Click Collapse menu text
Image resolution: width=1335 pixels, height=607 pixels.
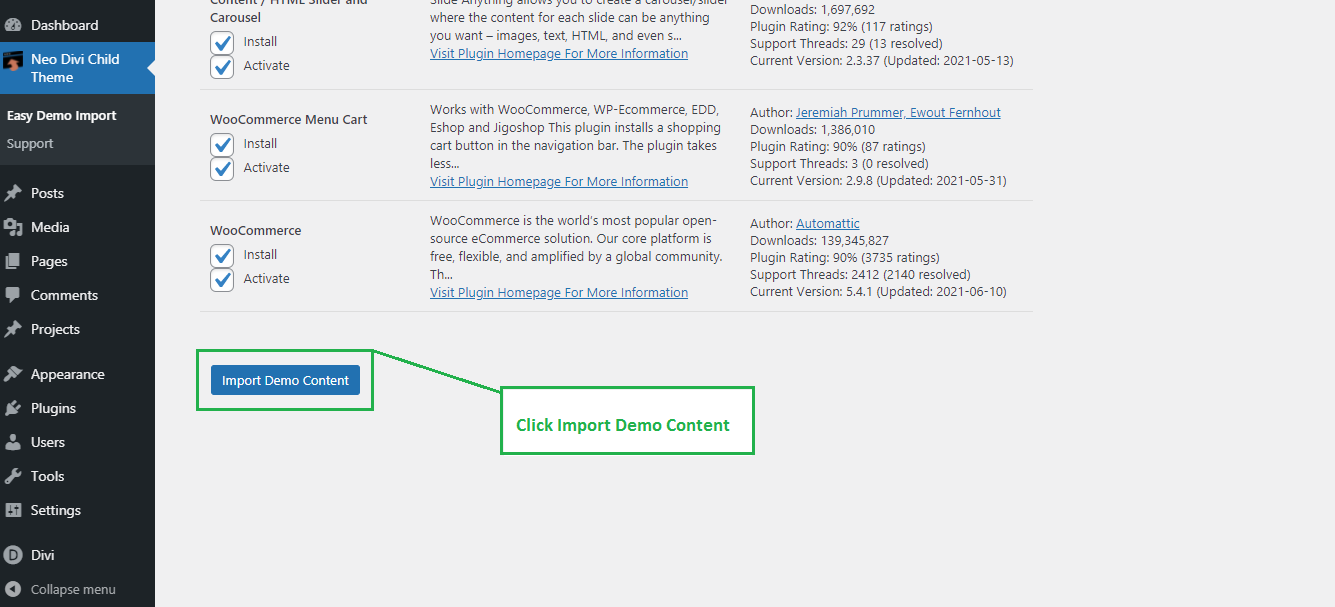tap(73, 589)
